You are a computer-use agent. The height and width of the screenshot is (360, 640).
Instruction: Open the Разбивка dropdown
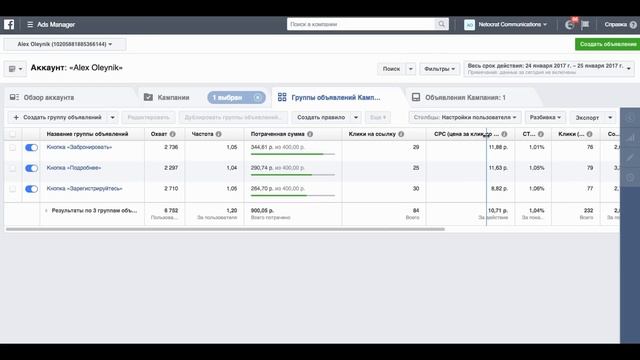point(545,118)
